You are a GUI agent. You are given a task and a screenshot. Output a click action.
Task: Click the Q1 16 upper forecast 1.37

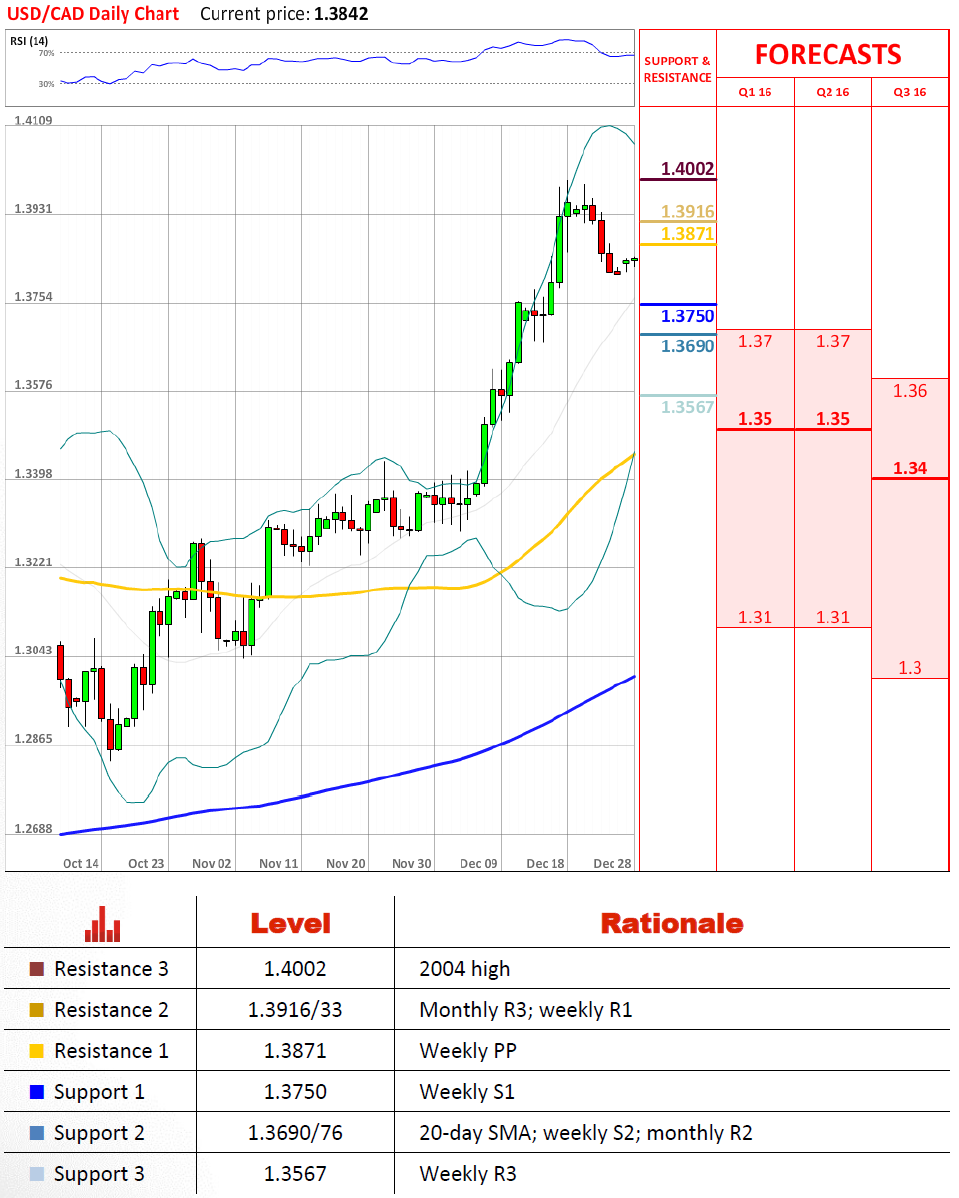point(755,342)
